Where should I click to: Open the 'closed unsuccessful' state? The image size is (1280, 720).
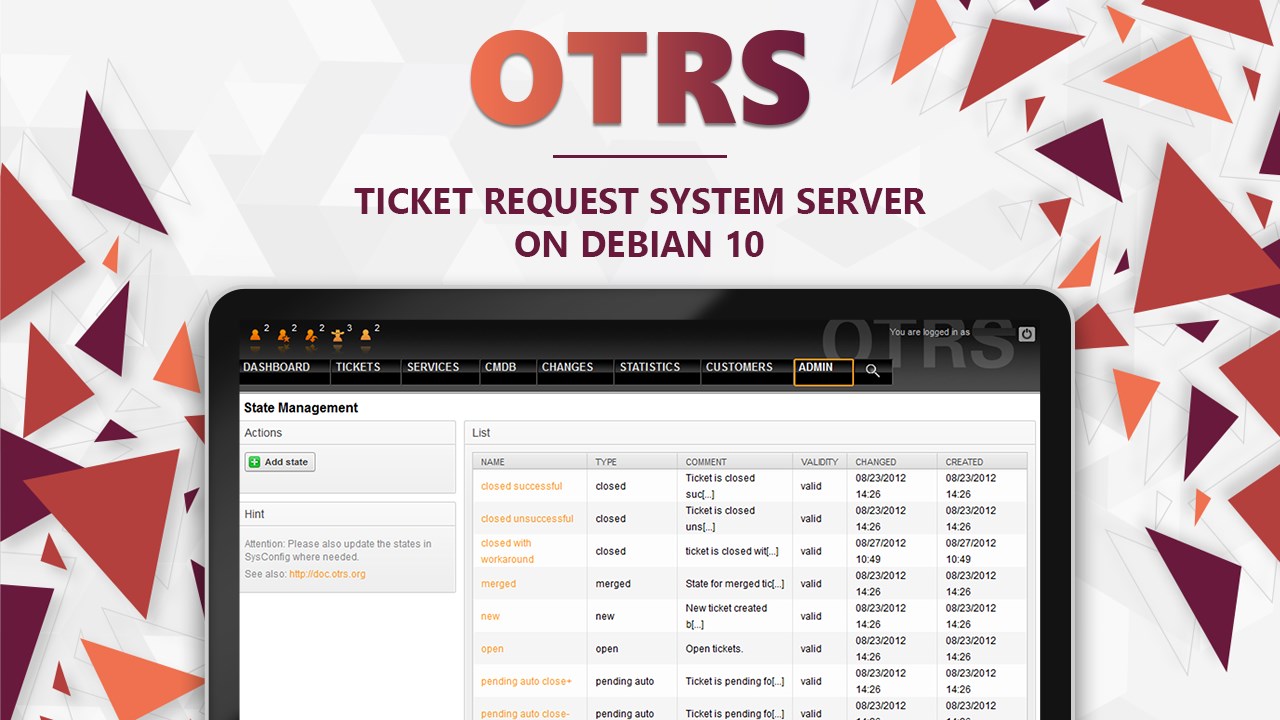[527, 519]
